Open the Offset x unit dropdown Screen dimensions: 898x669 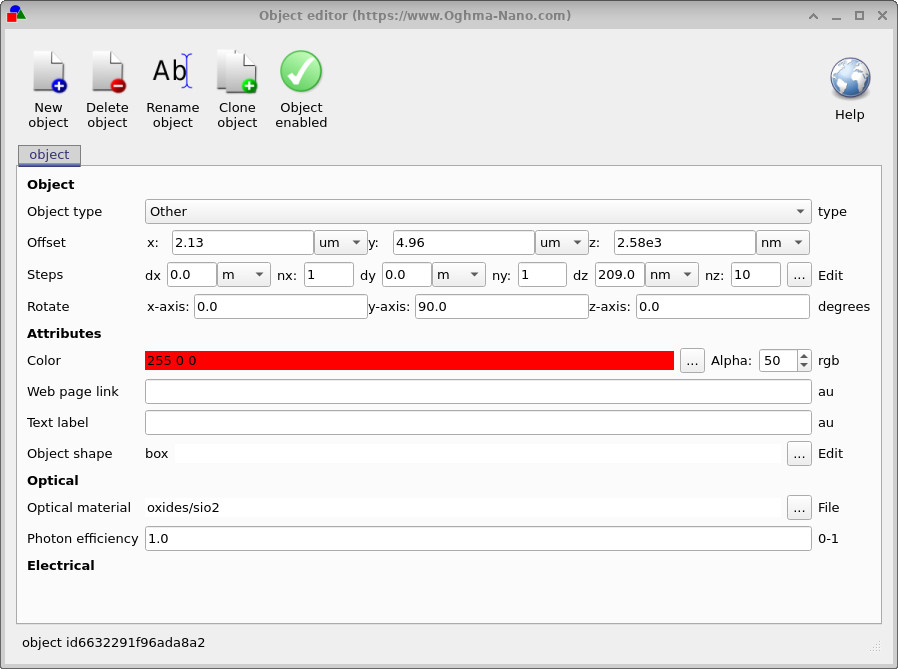(x=341, y=242)
